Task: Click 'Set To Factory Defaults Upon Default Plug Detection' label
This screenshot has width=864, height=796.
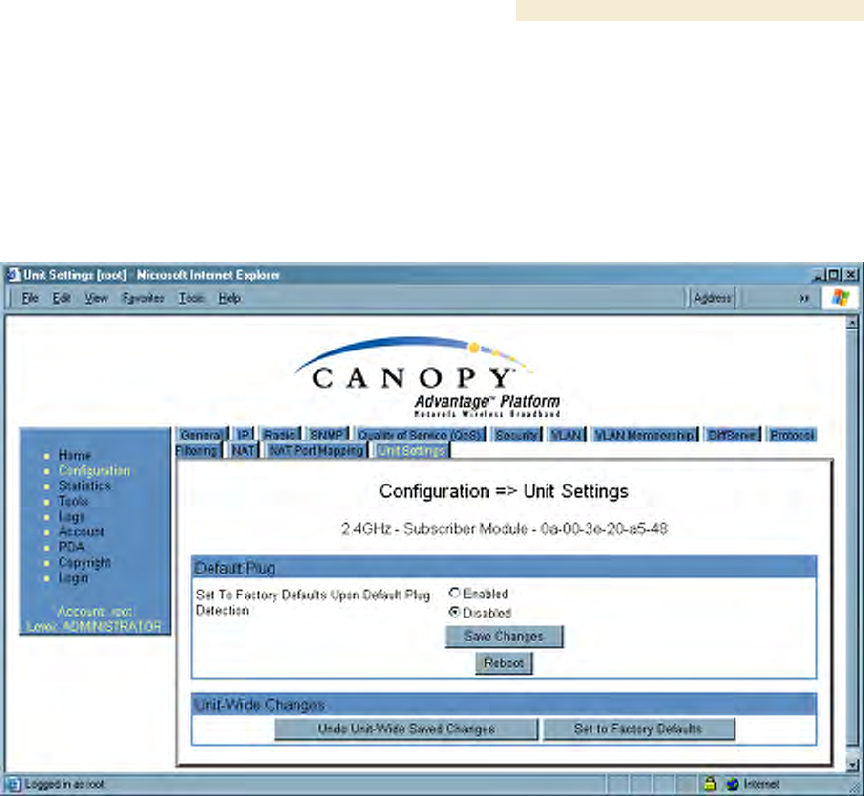Action: (312, 602)
